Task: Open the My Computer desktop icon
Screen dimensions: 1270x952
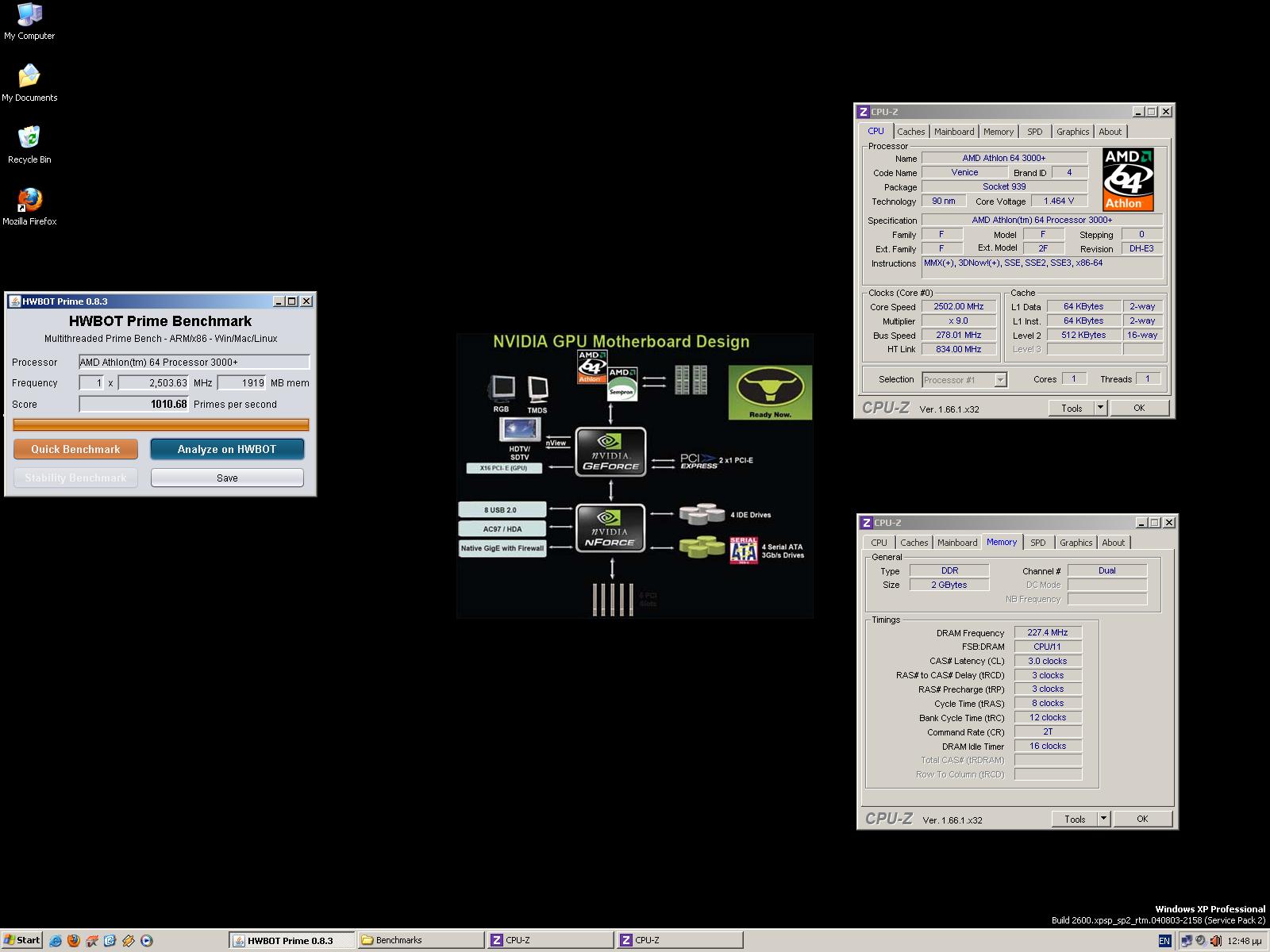Action: (29, 21)
